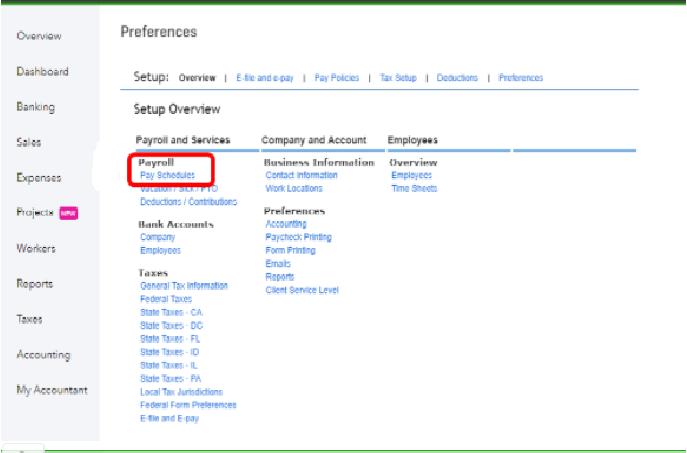Open the Contact Information link
This screenshot has height=453, width=687.
pyautogui.click(x=301, y=175)
